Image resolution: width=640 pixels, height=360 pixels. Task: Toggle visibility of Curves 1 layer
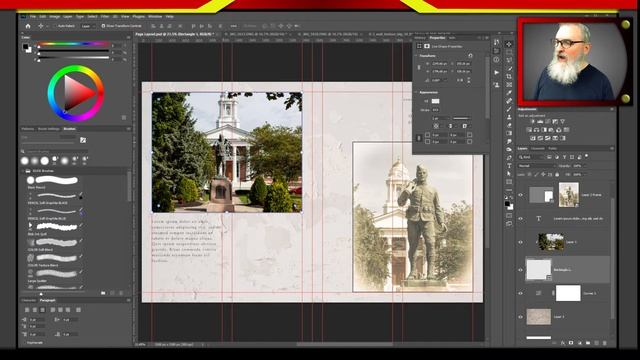point(520,293)
